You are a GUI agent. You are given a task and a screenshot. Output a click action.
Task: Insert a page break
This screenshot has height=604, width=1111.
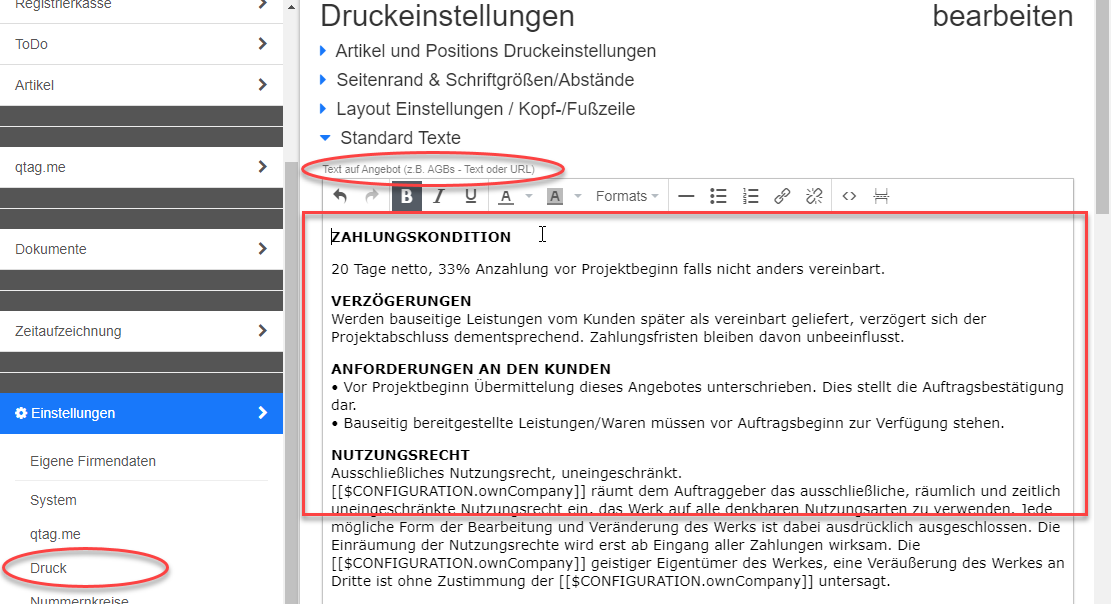coord(881,196)
